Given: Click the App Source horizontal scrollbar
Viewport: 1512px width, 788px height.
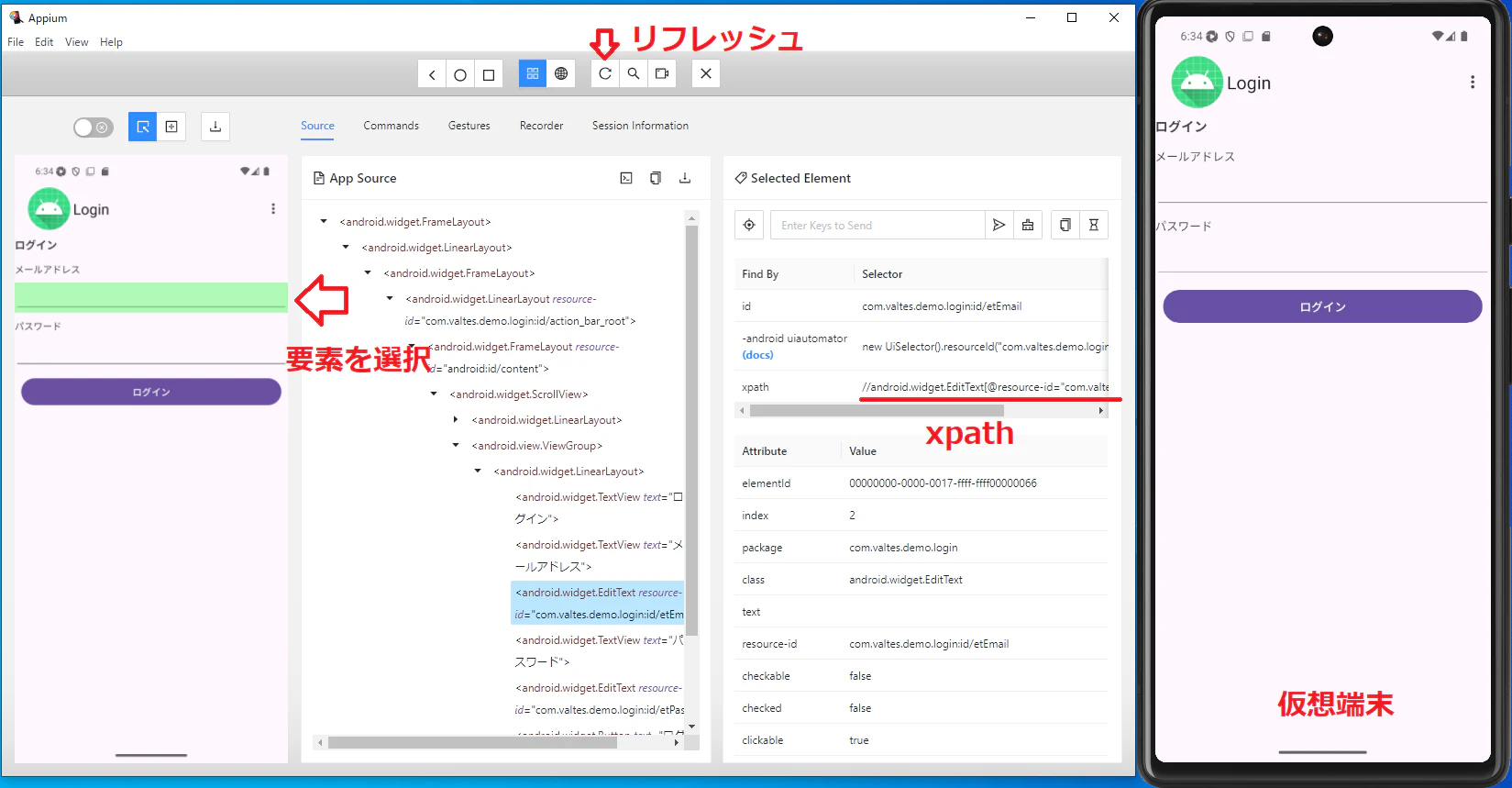Looking at the screenshot, I should pyautogui.click(x=472, y=743).
